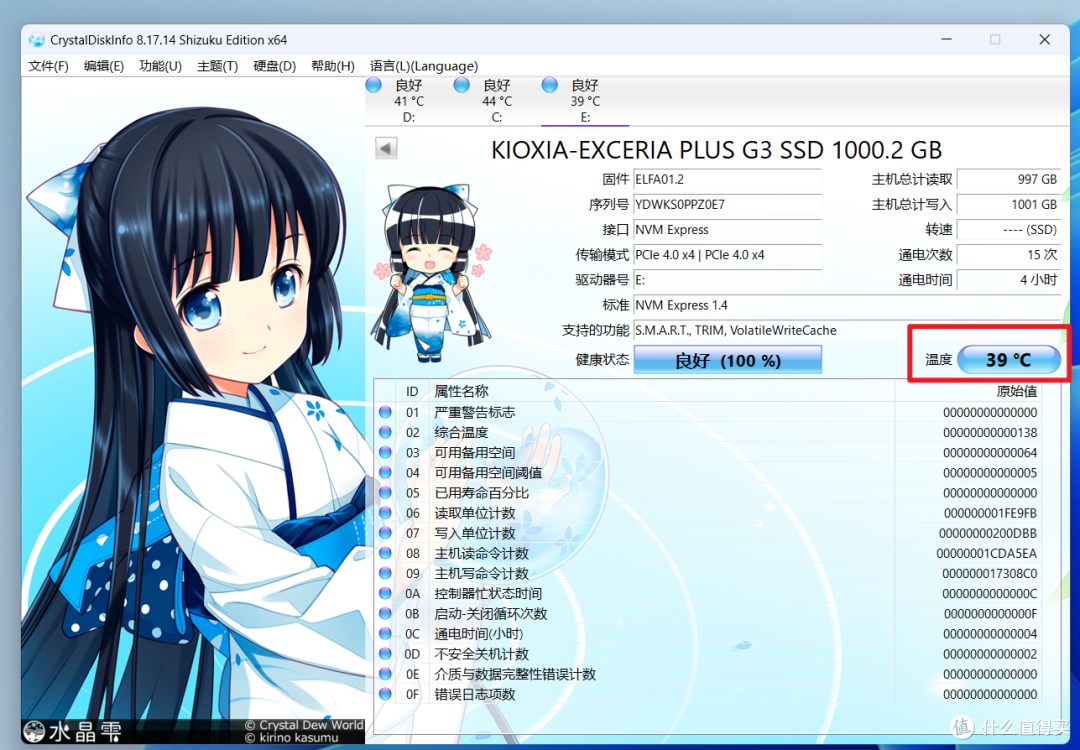Click the power-on count value 15 次
1080x750 pixels.
(x=1009, y=255)
